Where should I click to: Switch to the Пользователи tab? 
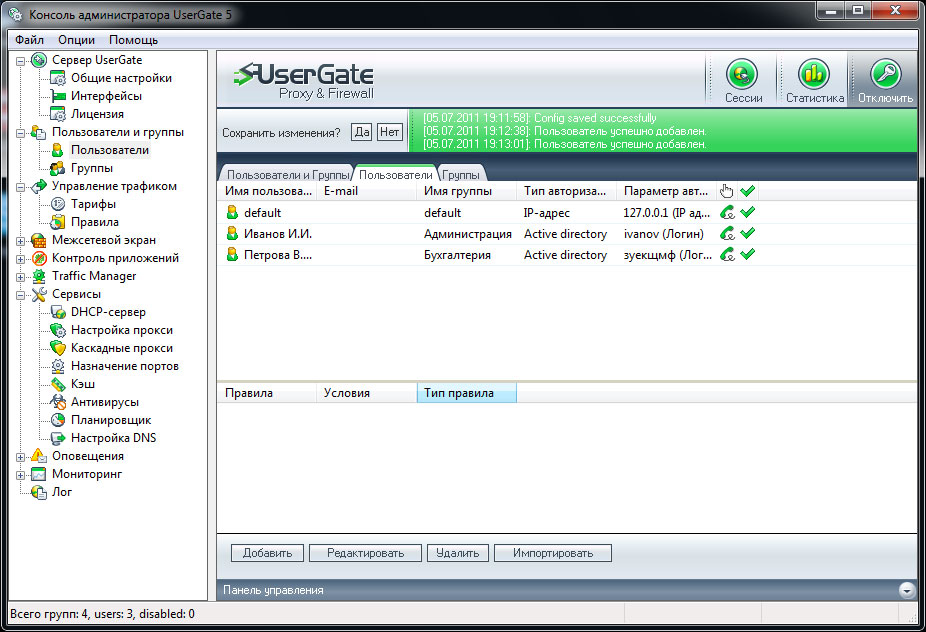(x=395, y=175)
